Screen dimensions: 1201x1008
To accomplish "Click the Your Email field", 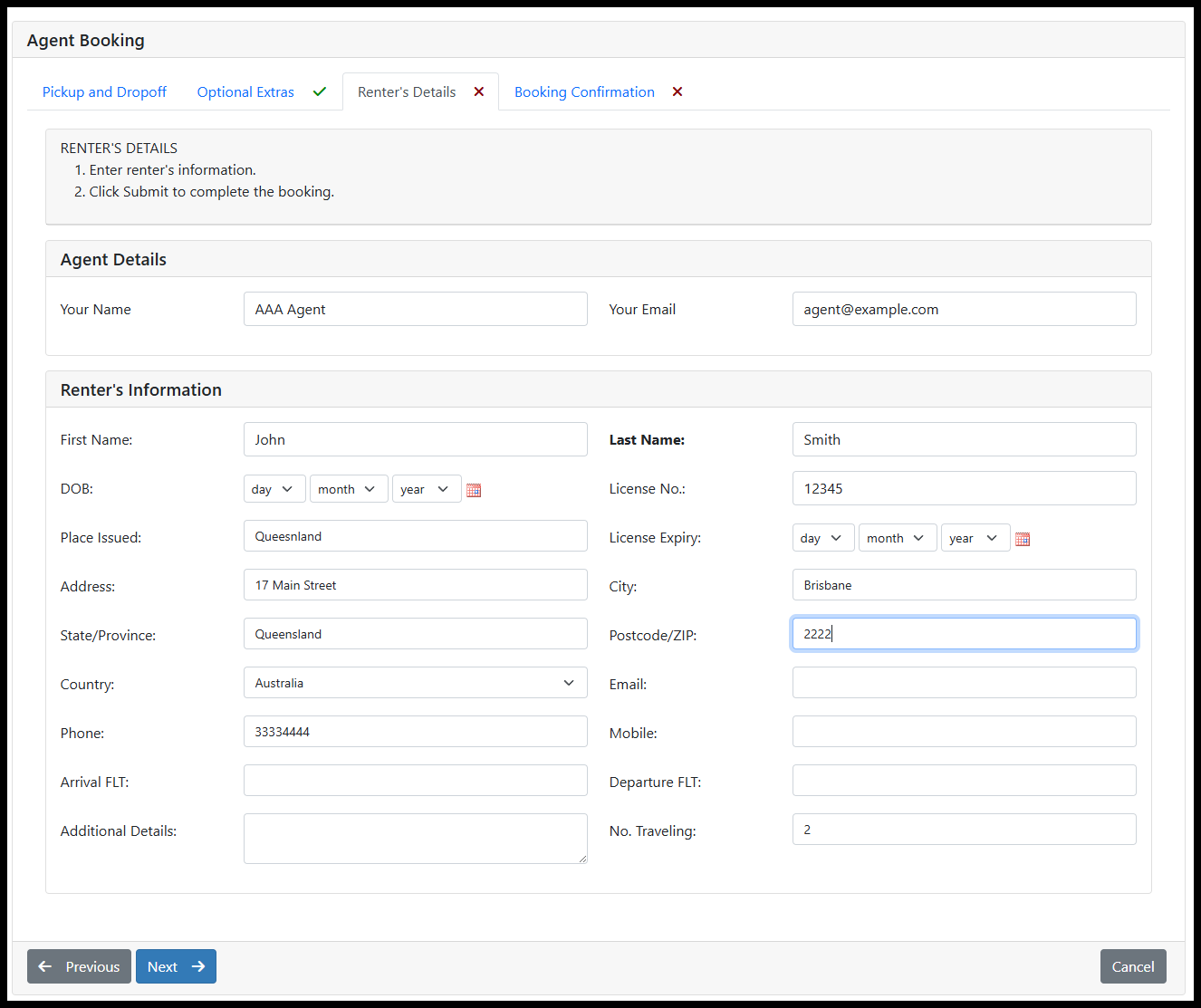I will pos(965,309).
